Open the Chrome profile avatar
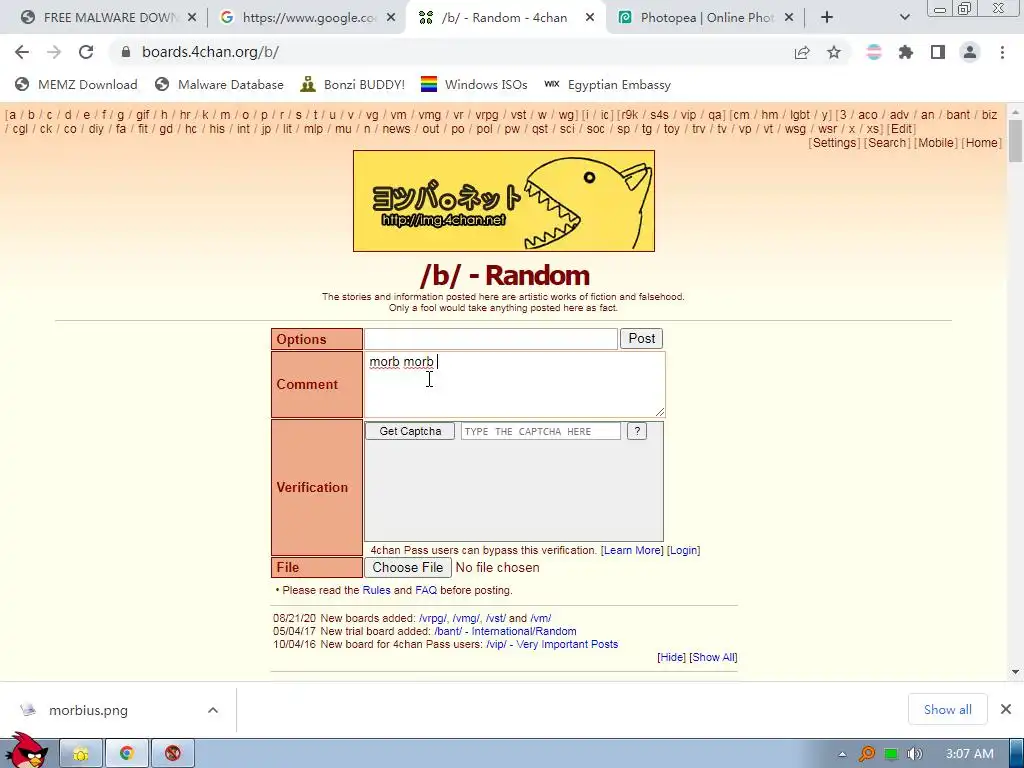 (x=970, y=52)
